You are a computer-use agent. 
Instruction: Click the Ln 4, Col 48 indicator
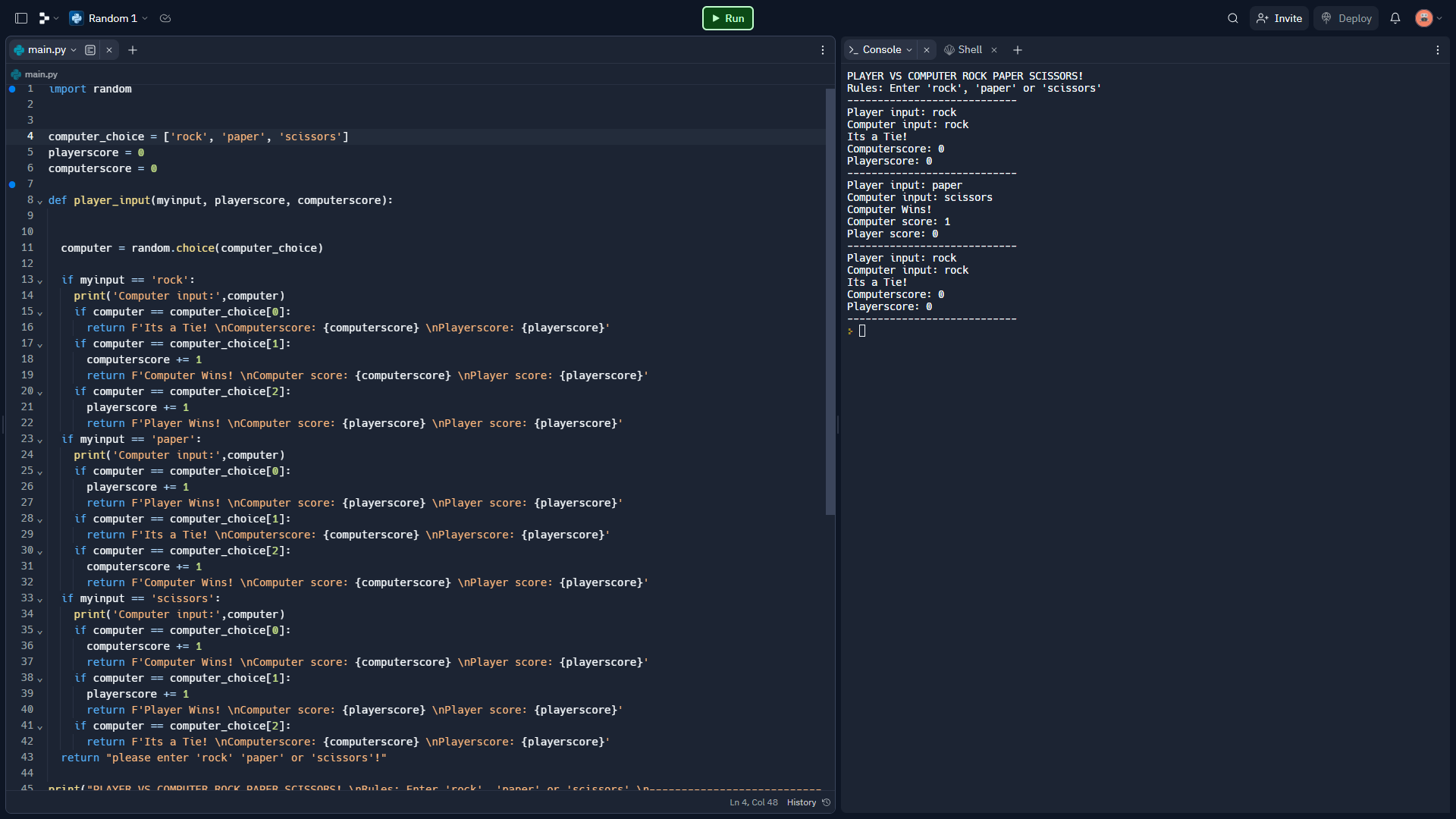click(x=753, y=802)
